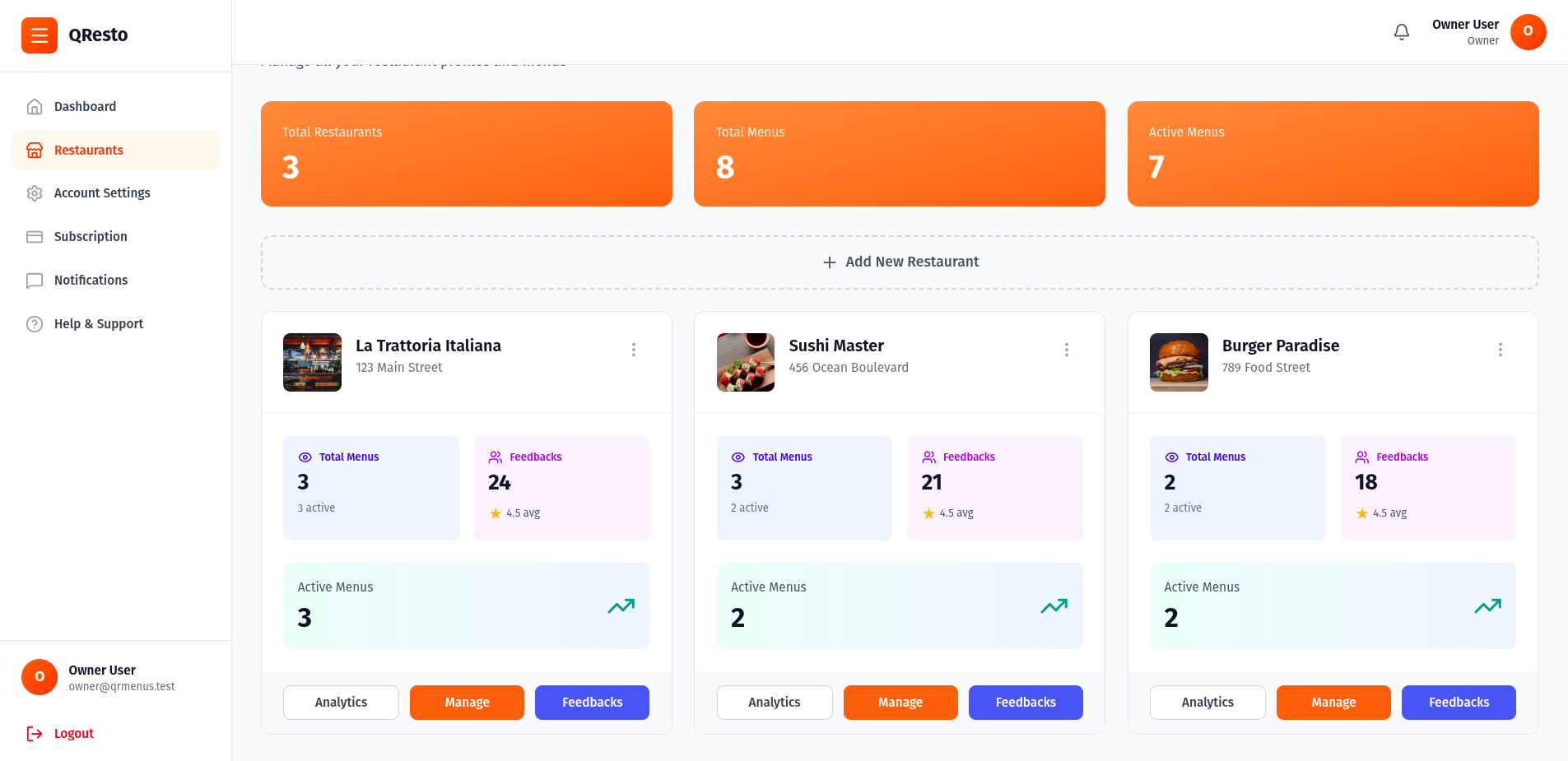This screenshot has height=761, width=1568.
Task: Click the Notifications chat icon in sidebar
Action: [35, 281]
